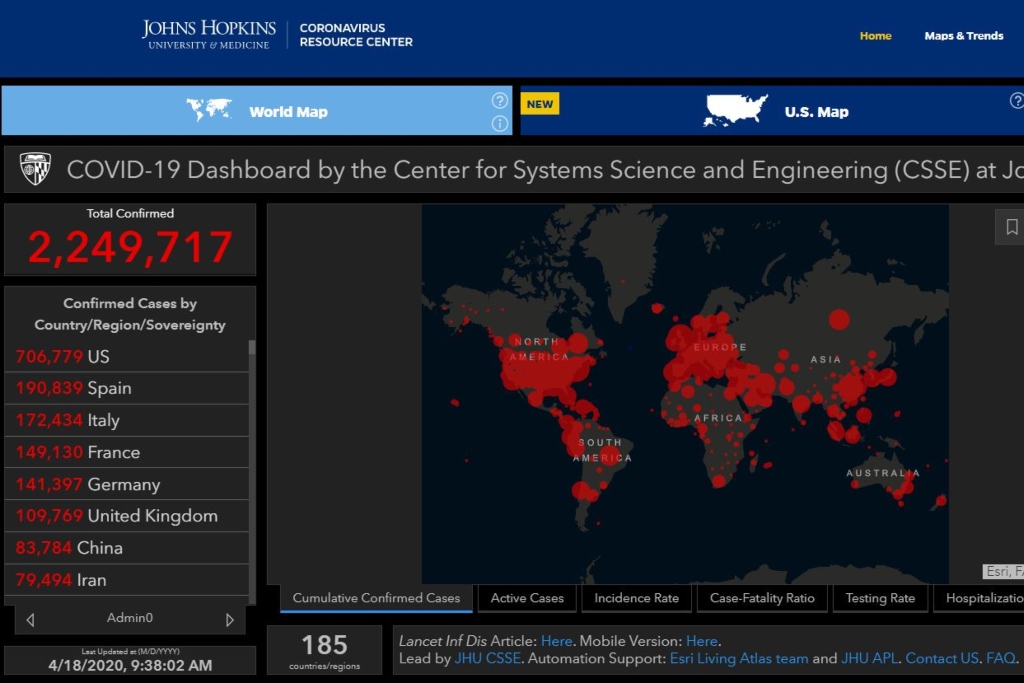1024x683 pixels.
Task: Select the France row with 149,130 cases
Action: click(x=127, y=453)
